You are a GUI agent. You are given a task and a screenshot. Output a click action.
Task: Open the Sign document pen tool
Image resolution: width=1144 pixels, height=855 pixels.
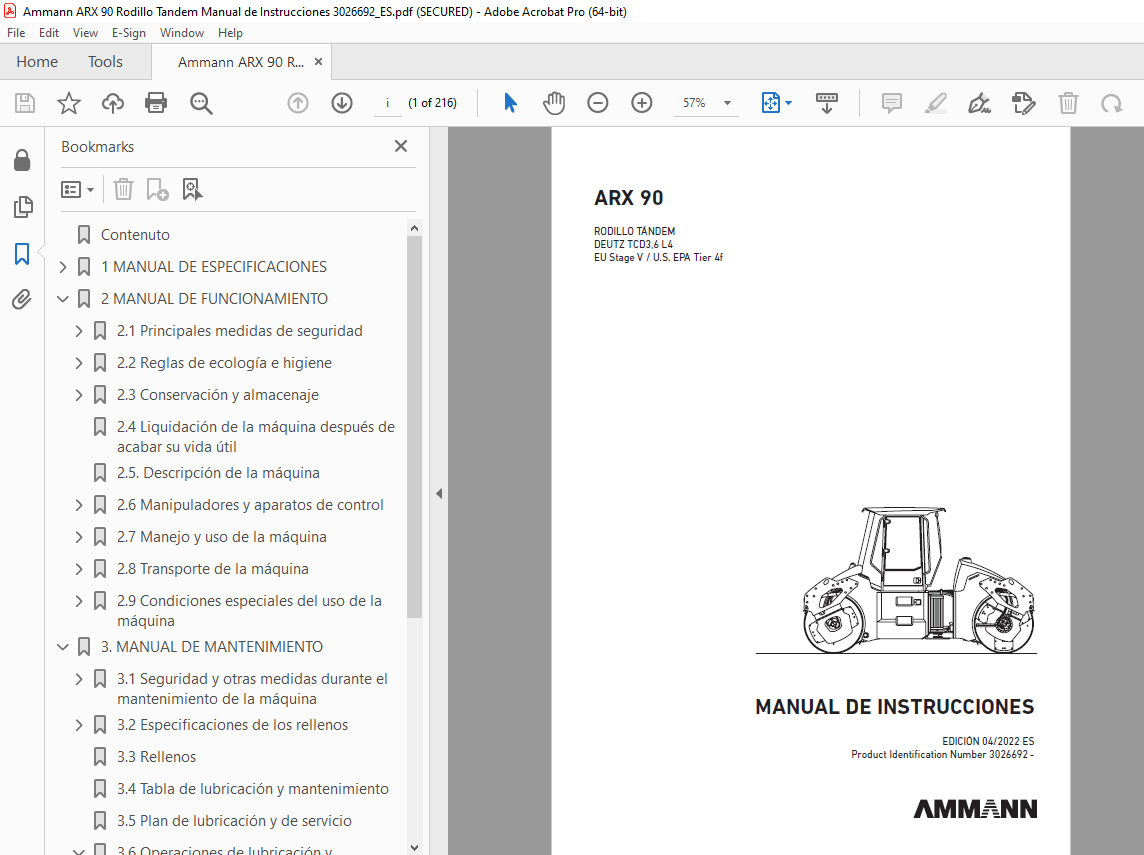(979, 103)
